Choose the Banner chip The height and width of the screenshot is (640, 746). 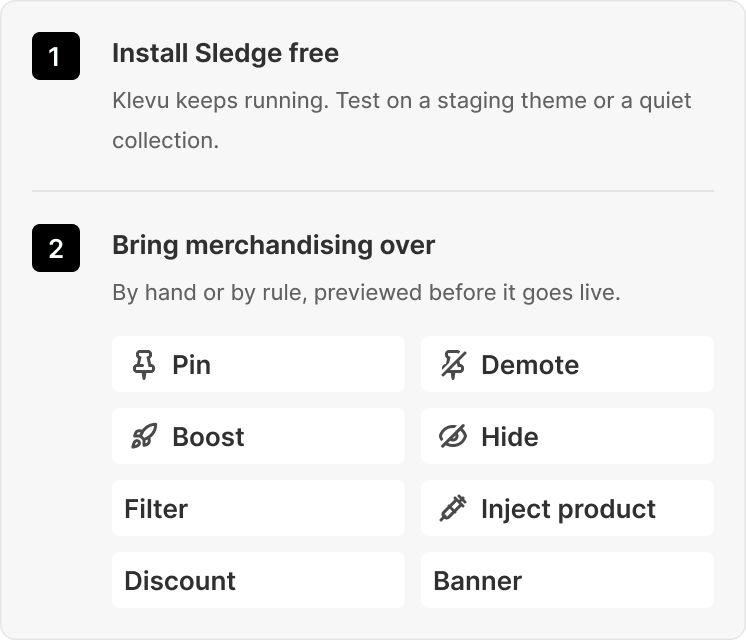pyautogui.click(x=567, y=580)
